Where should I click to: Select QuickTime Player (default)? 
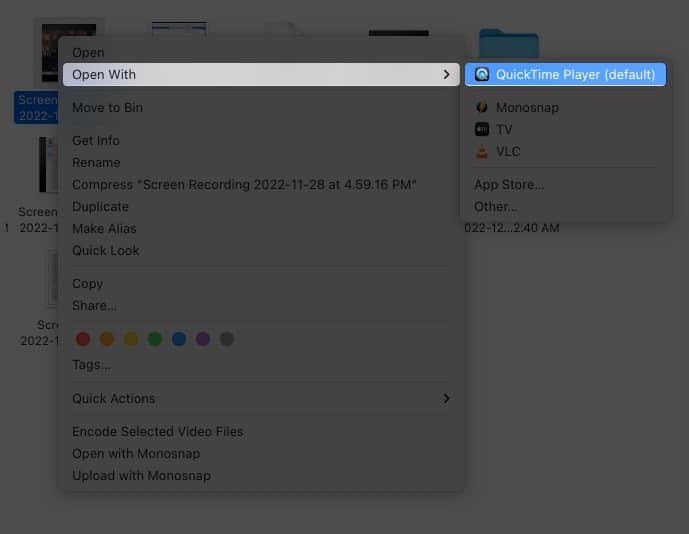coord(565,74)
